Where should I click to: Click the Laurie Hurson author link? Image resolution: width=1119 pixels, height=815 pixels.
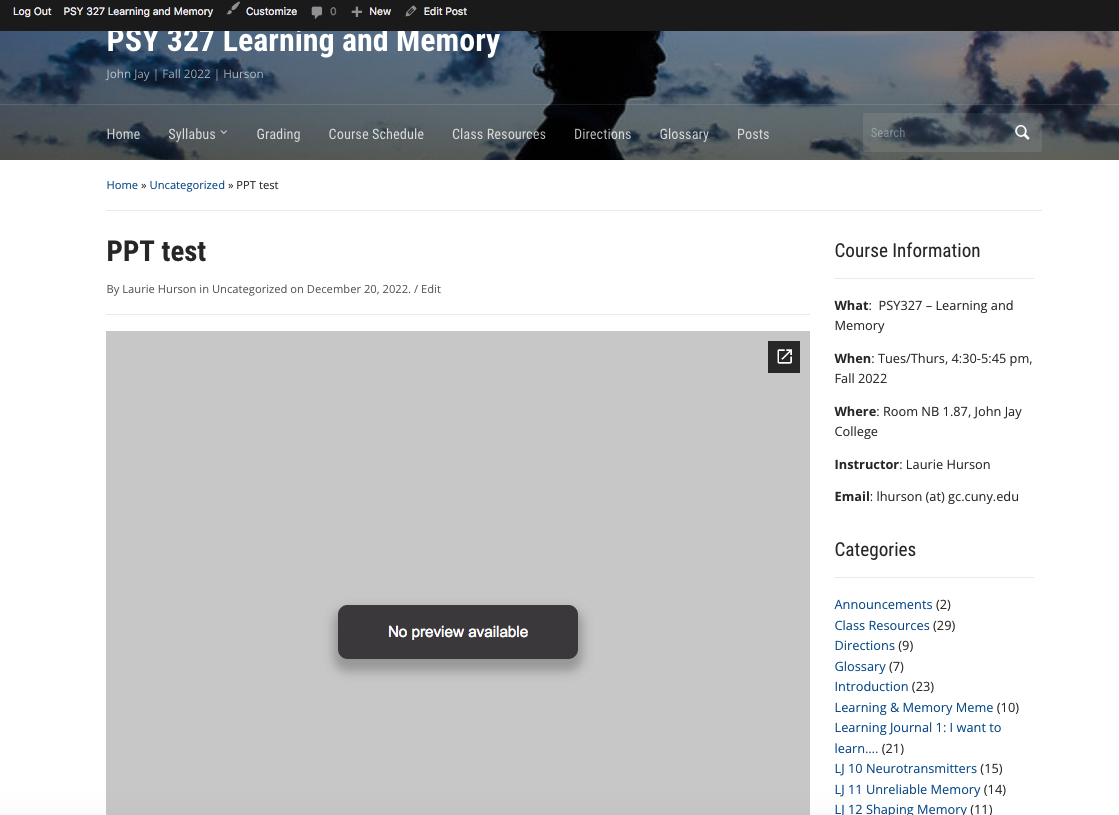[159, 289]
